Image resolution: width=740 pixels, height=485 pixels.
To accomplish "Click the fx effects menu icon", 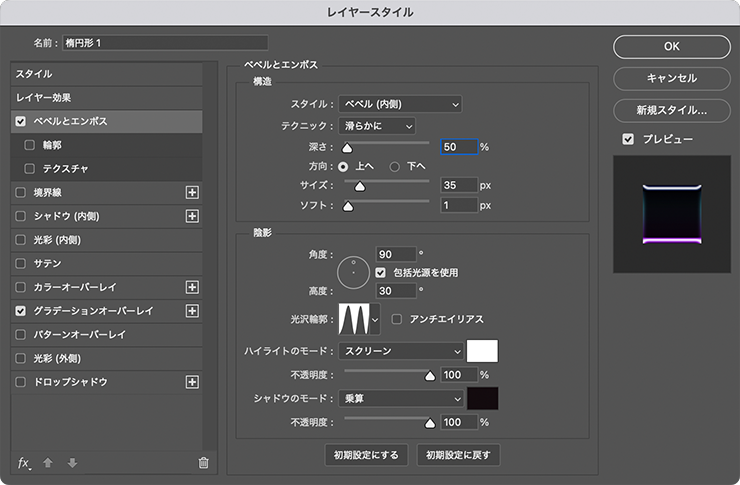I will click(x=24, y=462).
